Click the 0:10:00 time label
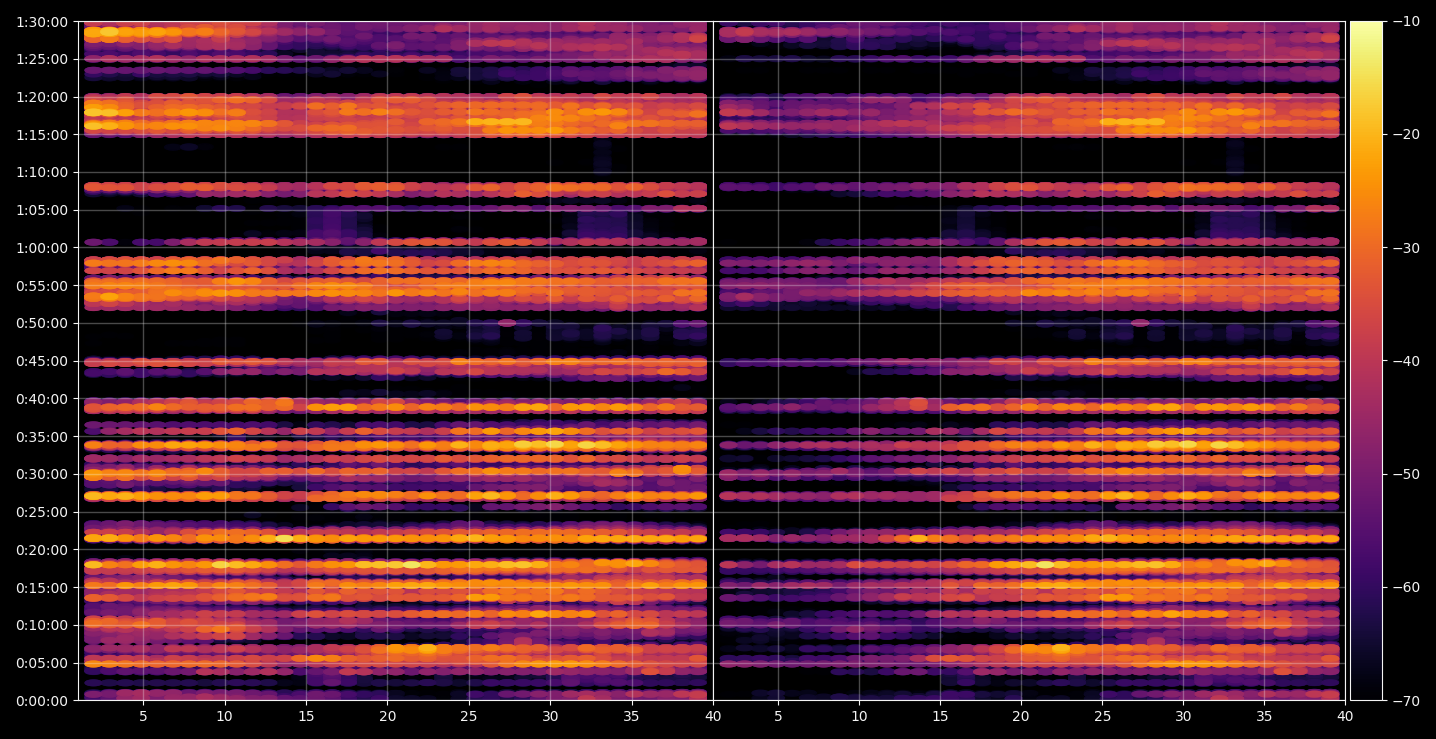Viewport: 1436px width, 739px height. pos(42,625)
